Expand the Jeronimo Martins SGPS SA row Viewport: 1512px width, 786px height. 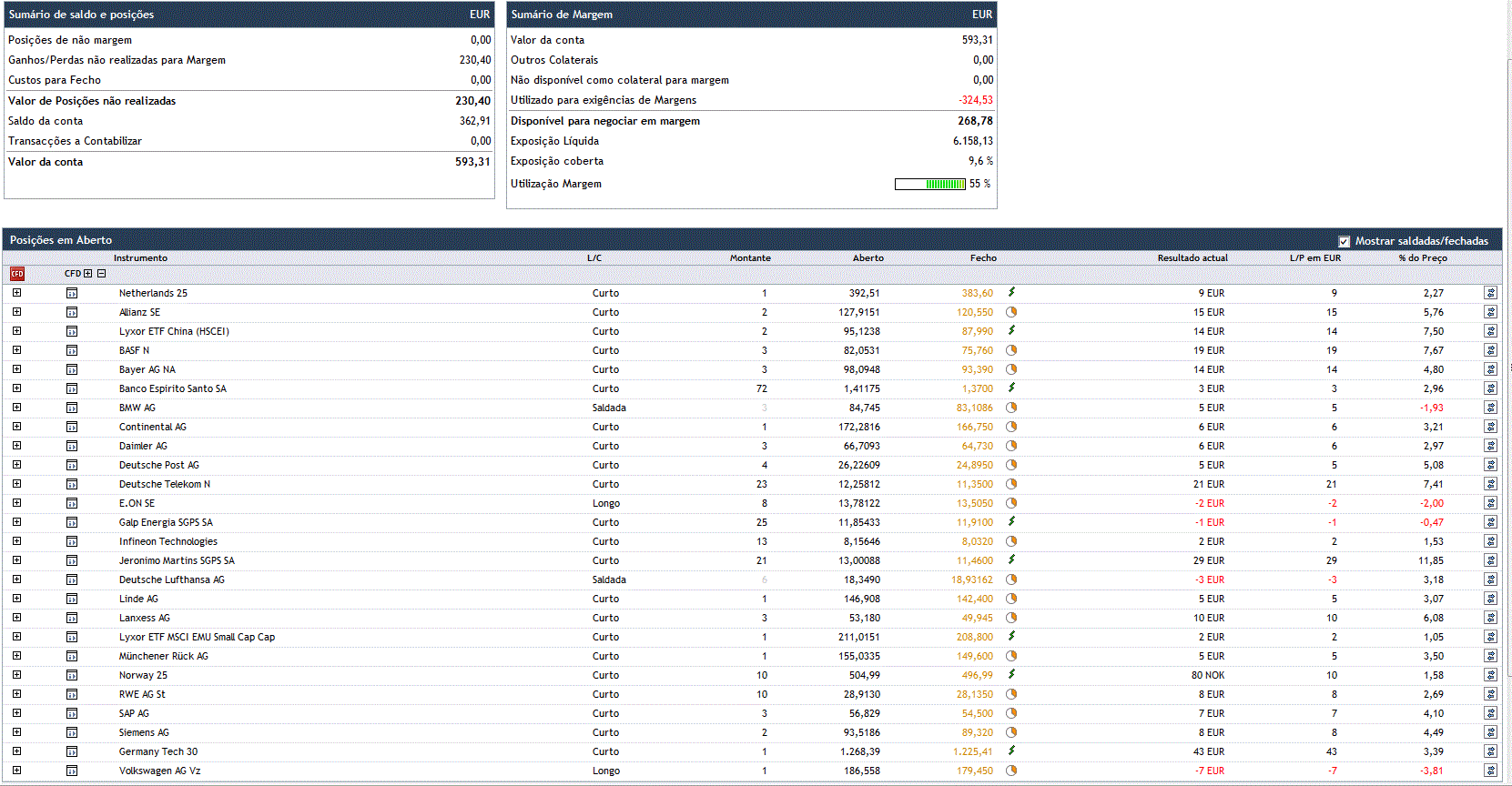pos(16,560)
